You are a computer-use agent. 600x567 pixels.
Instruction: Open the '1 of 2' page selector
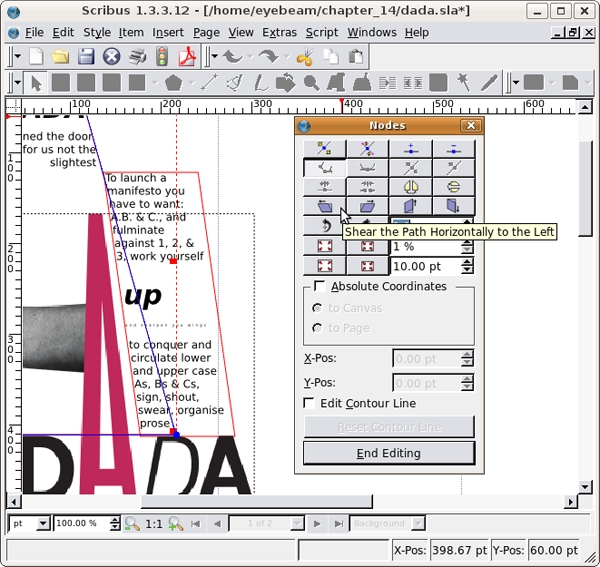pos(267,523)
